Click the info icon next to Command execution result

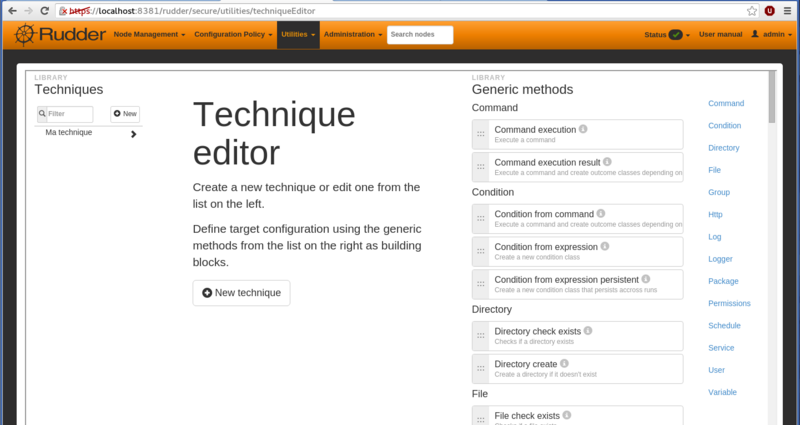coord(607,162)
